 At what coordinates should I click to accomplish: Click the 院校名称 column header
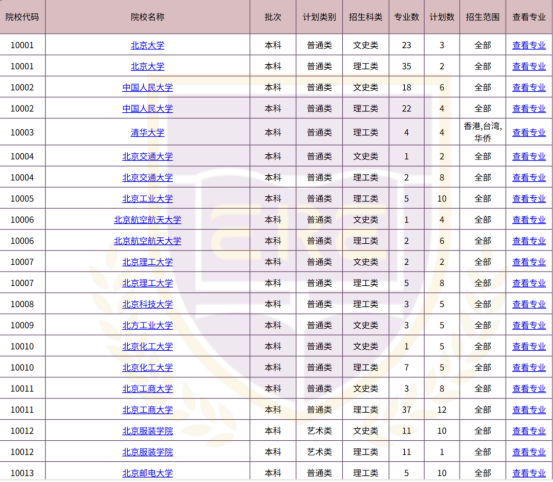(x=147, y=17)
